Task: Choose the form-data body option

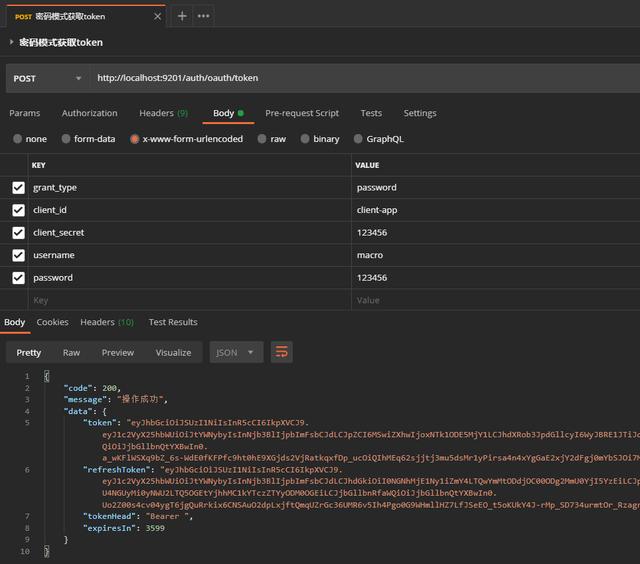Action: [x=66, y=139]
